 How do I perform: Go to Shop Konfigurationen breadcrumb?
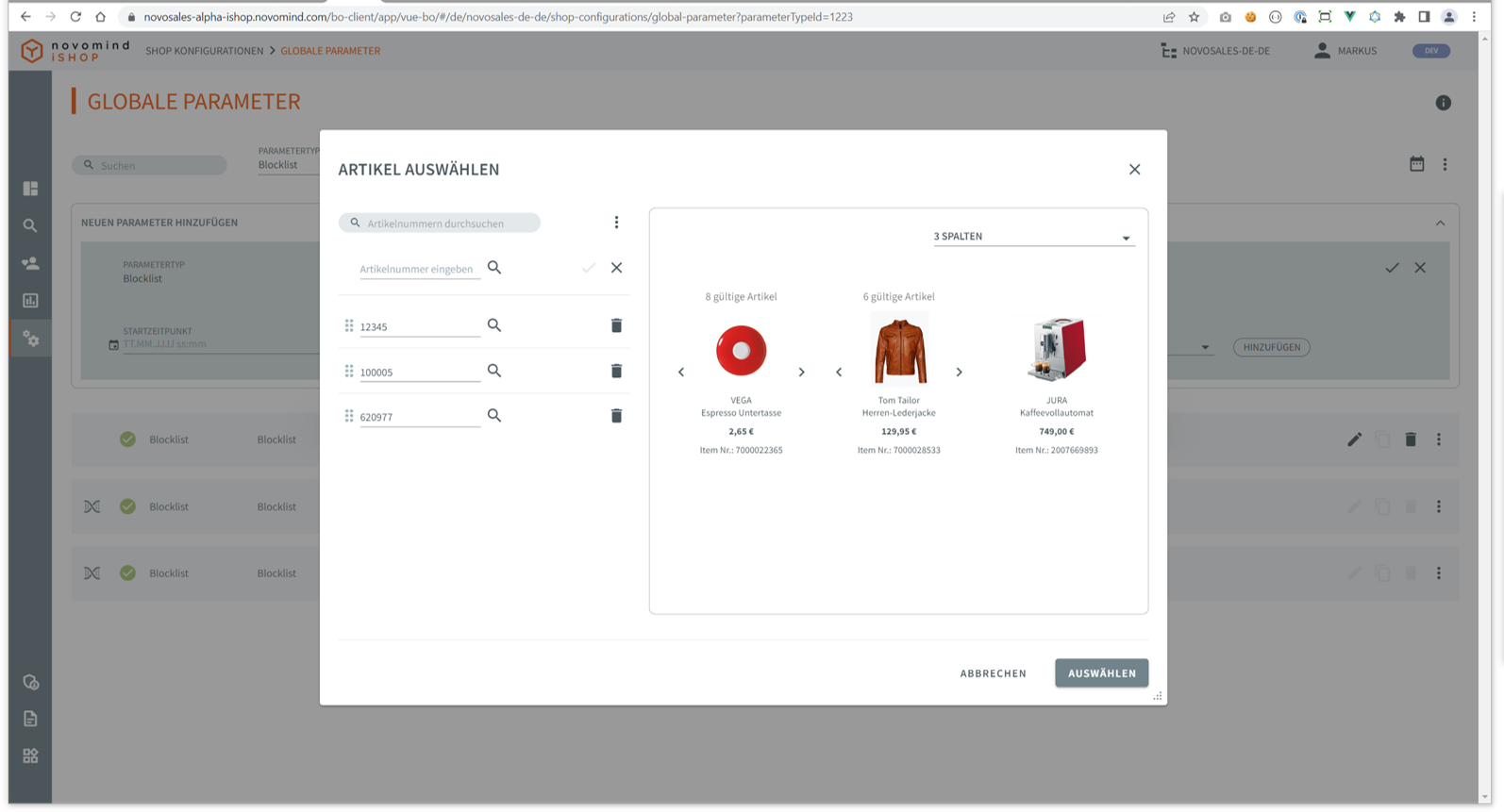(205, 51)
